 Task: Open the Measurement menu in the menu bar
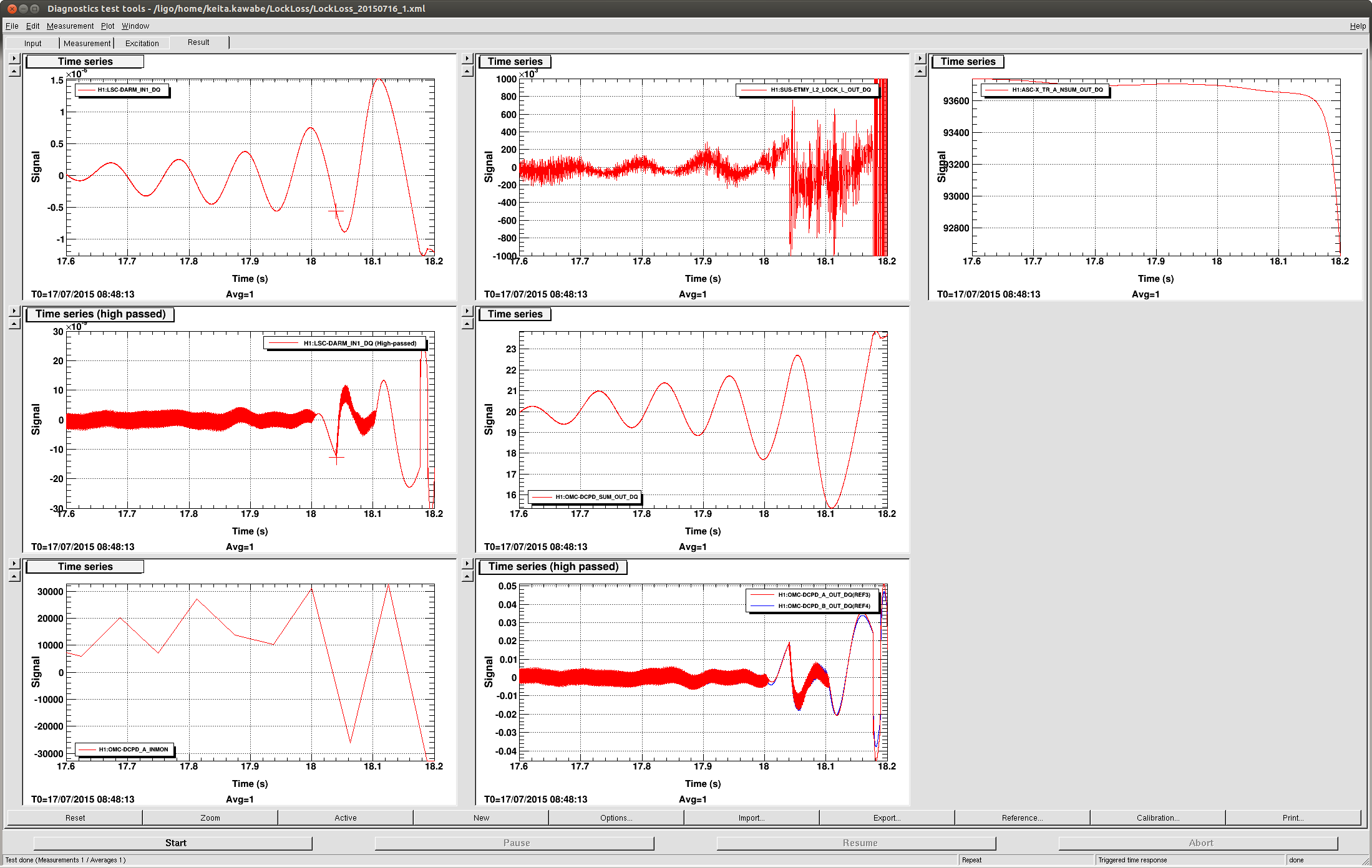[70, 26]
